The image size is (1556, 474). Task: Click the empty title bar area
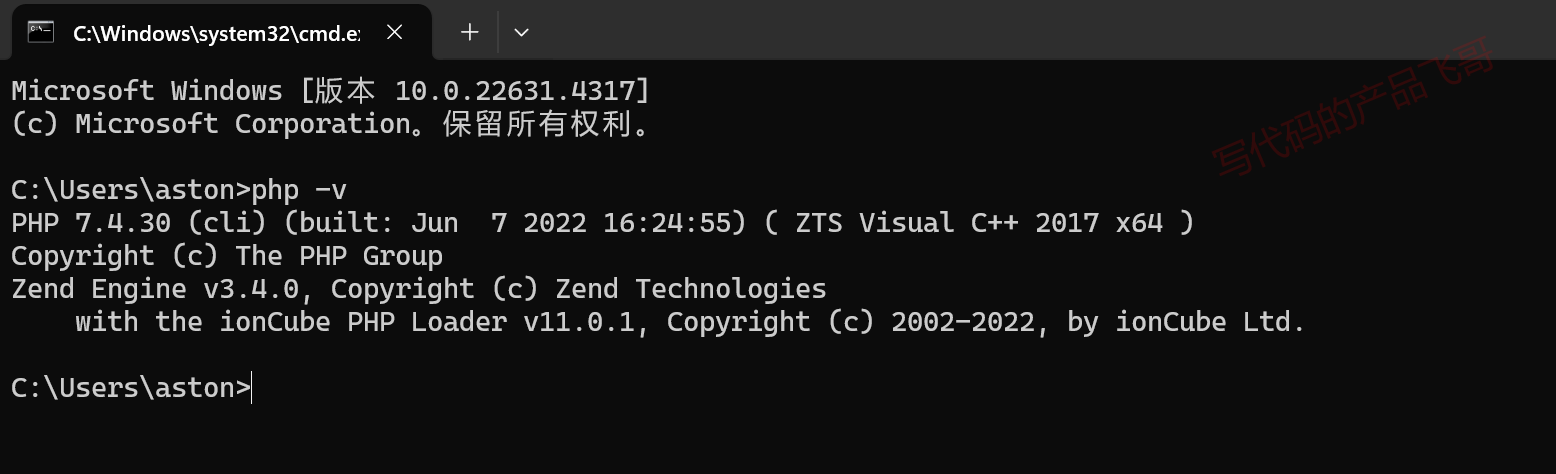1040,30
